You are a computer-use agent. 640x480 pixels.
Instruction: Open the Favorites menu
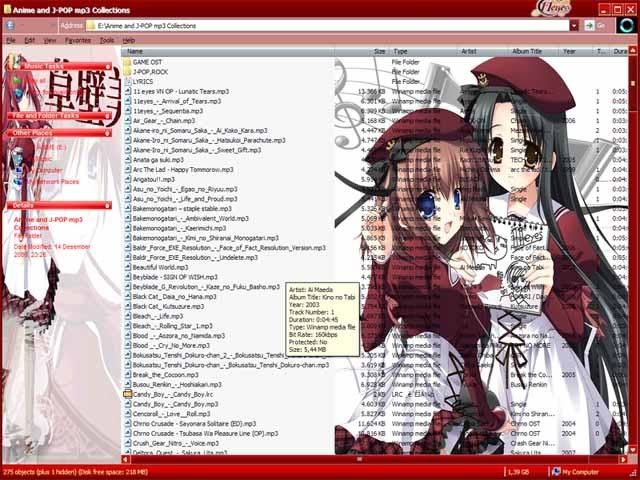(78, 40)
